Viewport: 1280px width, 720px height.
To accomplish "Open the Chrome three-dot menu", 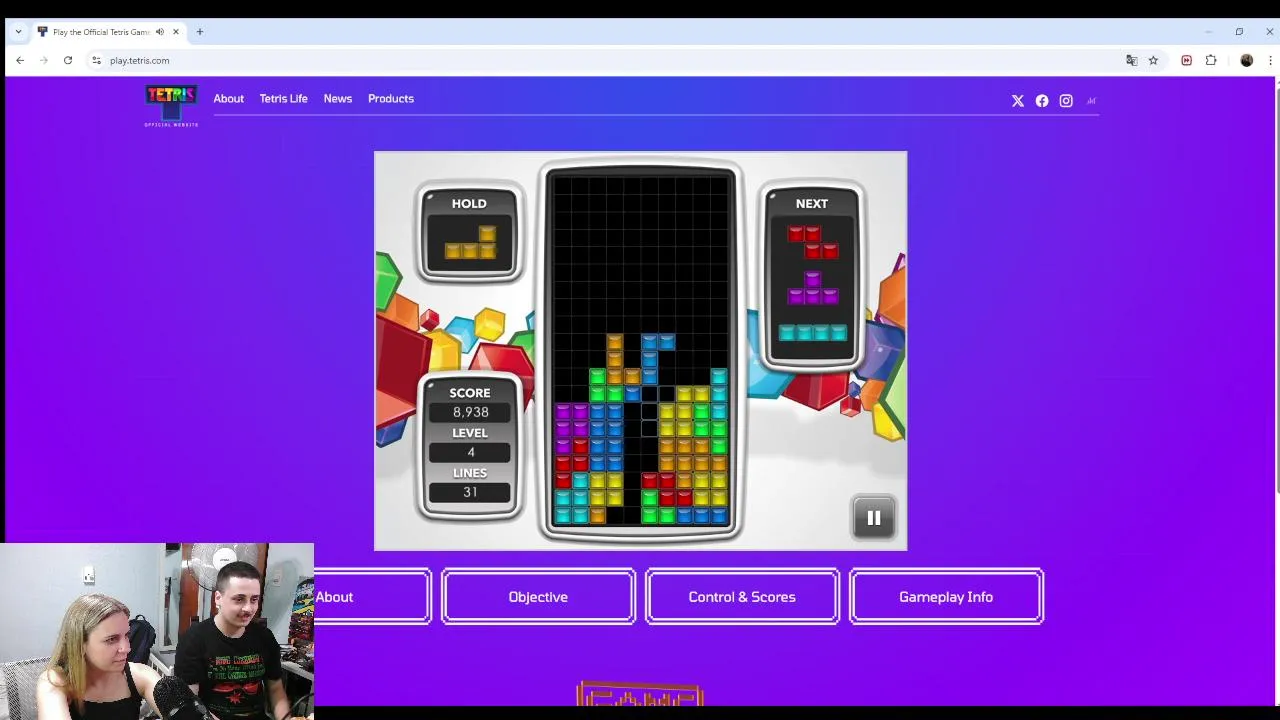I will (1270, 60).
